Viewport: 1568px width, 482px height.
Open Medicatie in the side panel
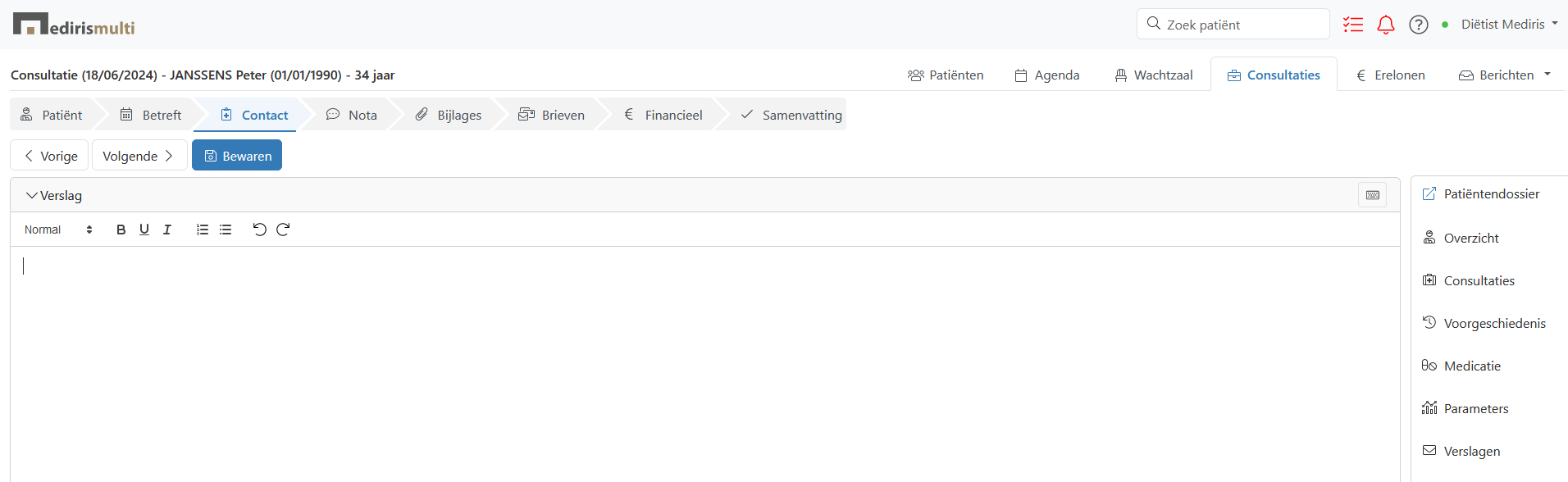click(1471, 366)
